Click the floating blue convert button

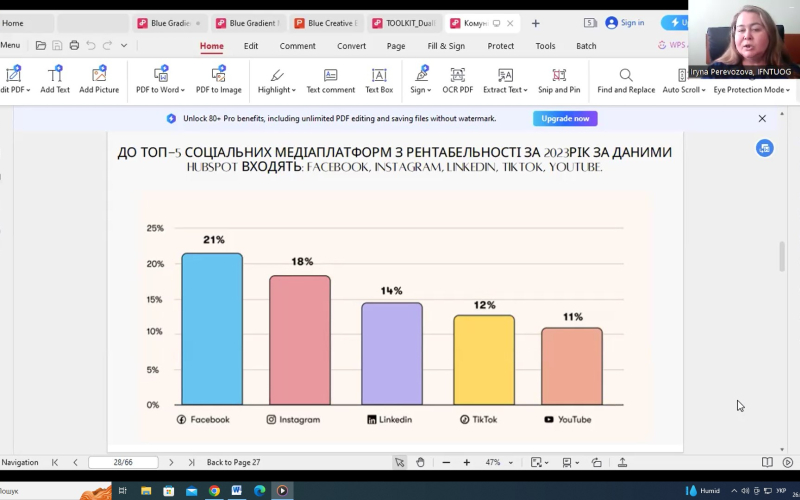click(764, 148)
